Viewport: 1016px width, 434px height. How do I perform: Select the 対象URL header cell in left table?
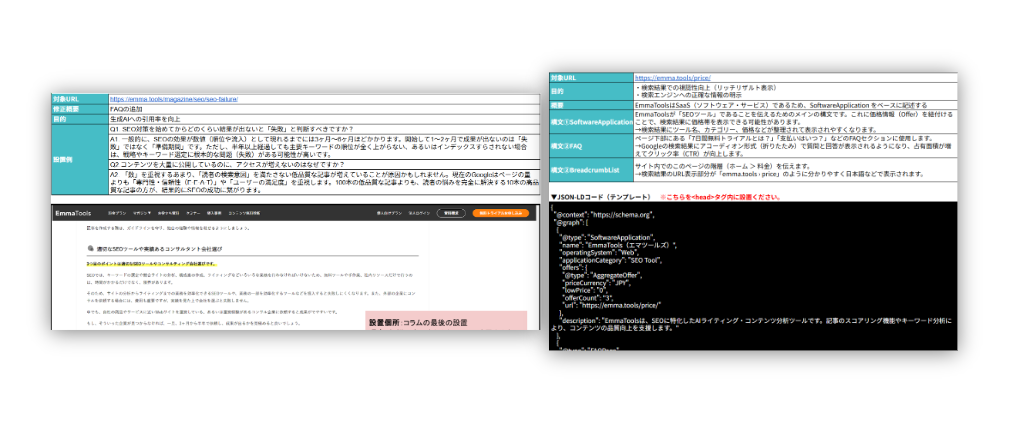(78, 100)
